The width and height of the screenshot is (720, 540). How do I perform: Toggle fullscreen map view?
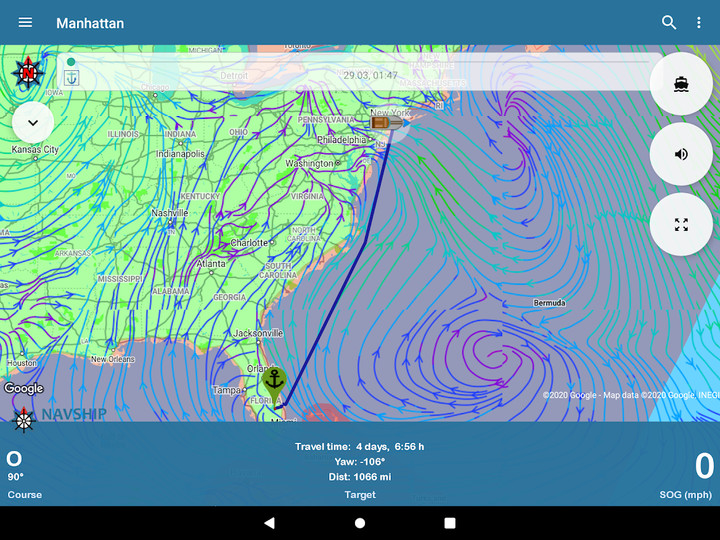click(x=681, y=225)
